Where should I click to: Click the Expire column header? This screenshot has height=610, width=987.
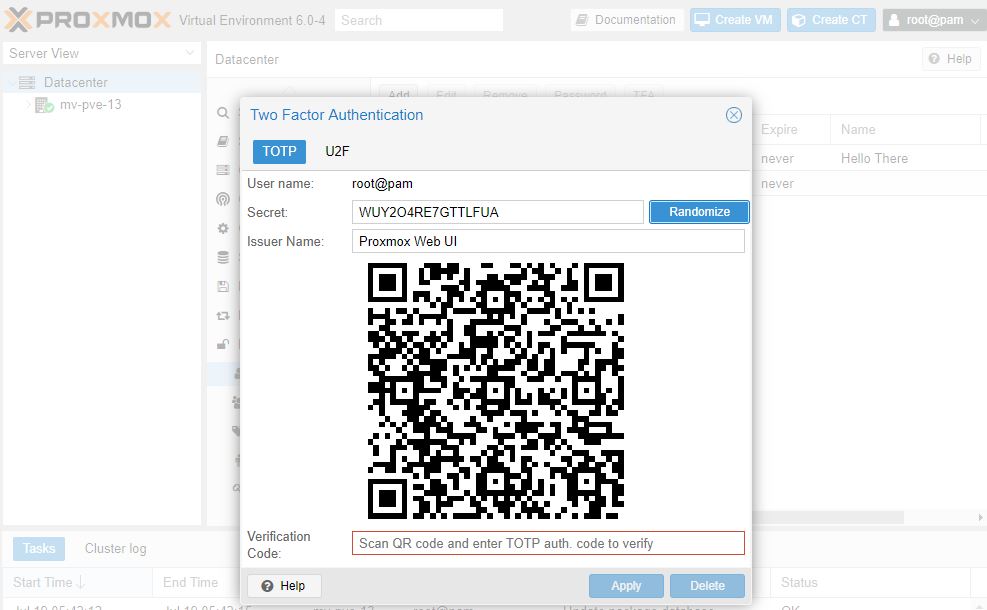[791, 129]
